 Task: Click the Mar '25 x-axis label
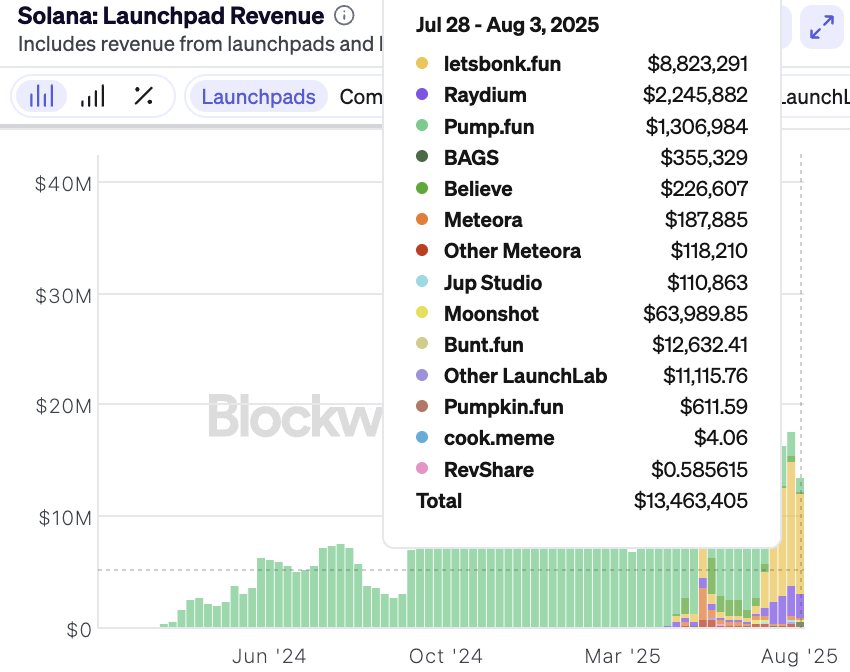(622, 656)
